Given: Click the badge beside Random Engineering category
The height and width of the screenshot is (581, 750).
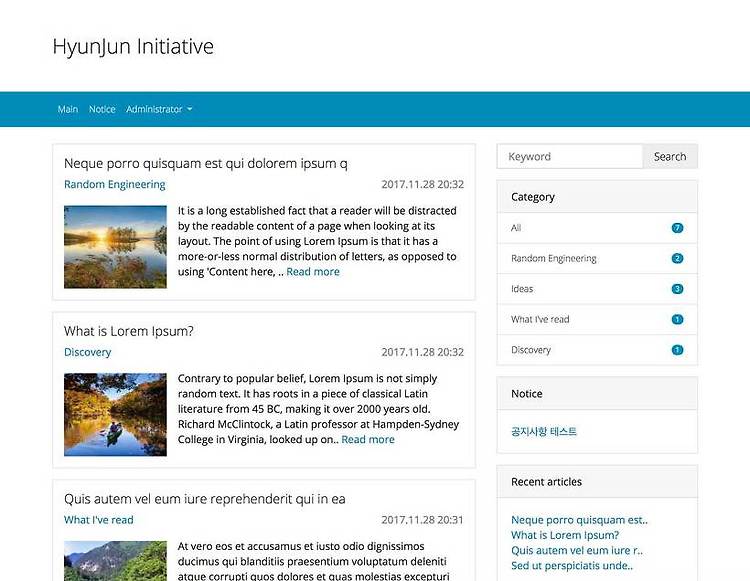Looking at the screenshot, I should [x=677, y=259].
